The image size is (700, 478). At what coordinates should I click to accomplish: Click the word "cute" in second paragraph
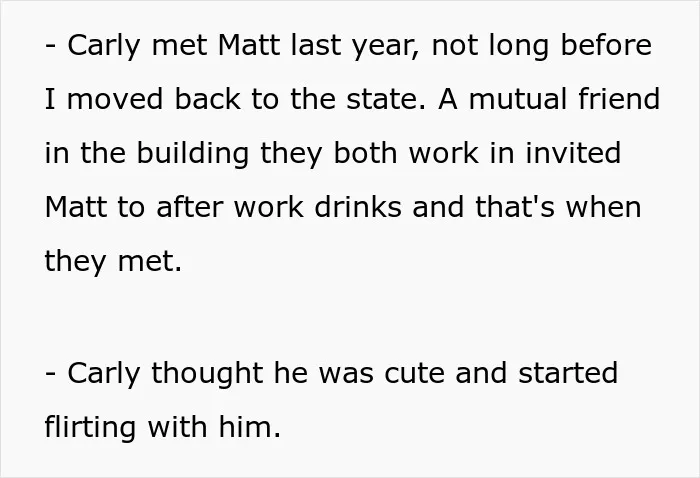pos(414,373)
